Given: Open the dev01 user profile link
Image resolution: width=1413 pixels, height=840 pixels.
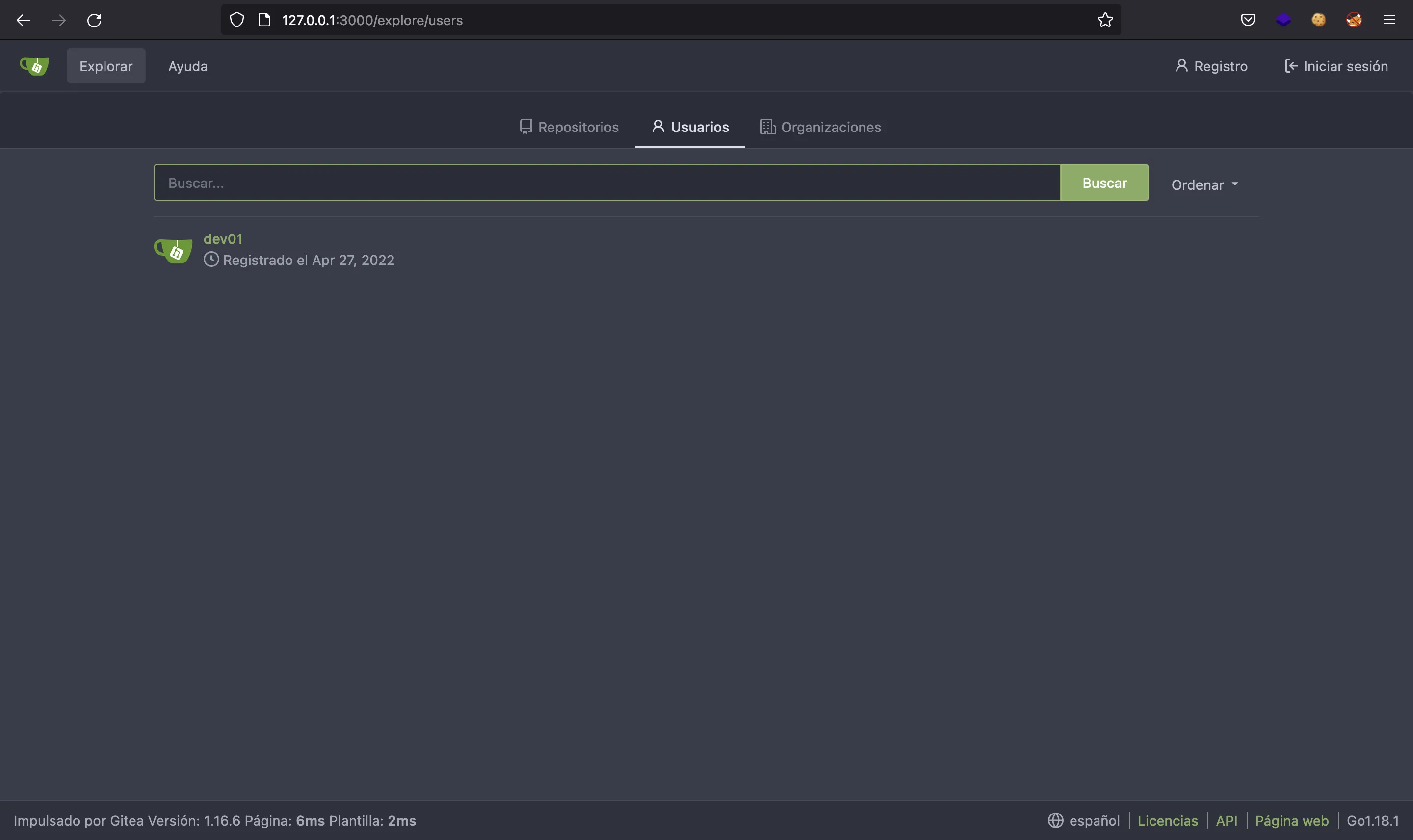Looking at the screenshot, I should tap(223, 239).
